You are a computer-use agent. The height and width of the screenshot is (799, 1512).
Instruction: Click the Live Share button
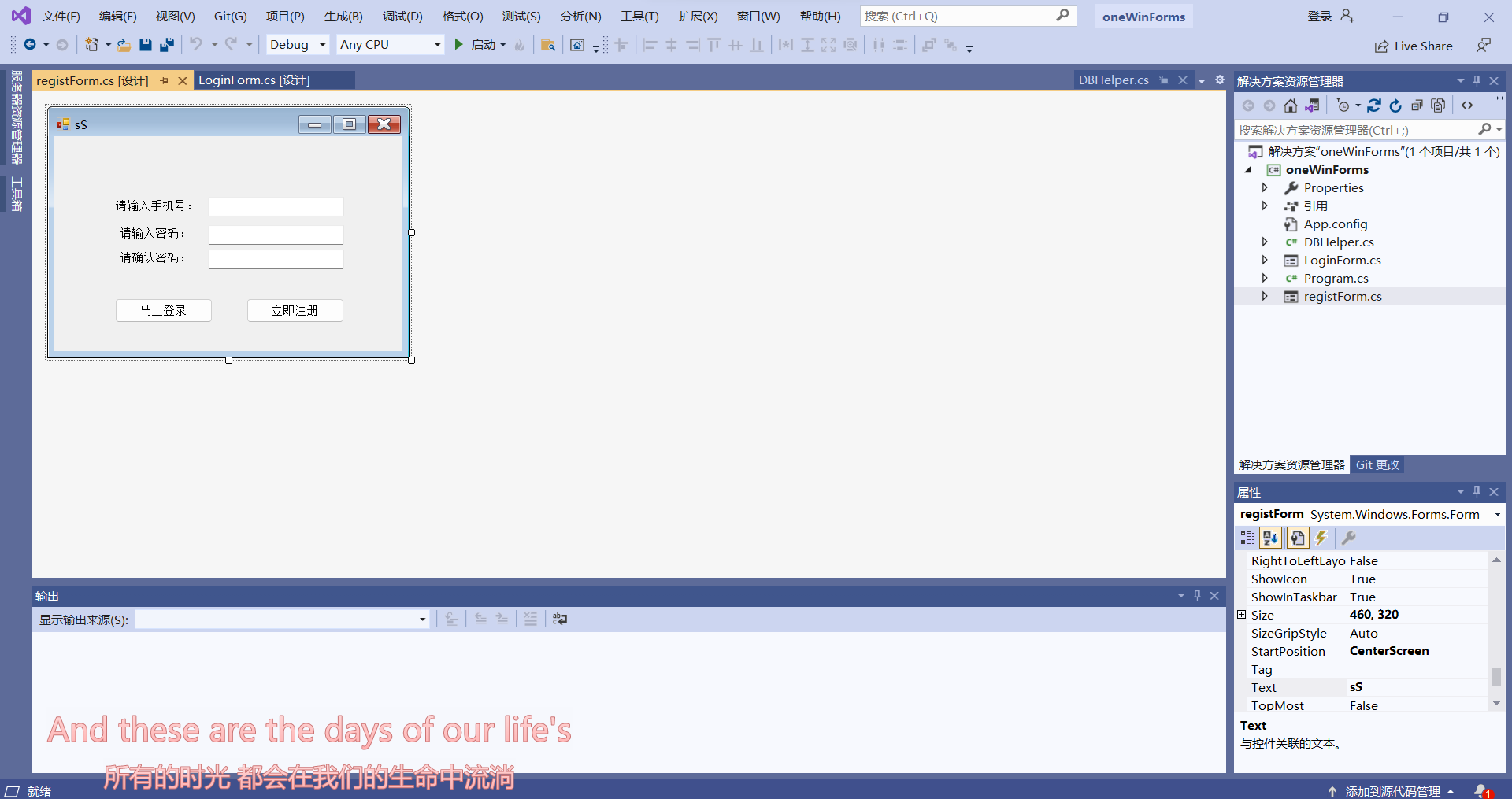click(x=1414, y=46)
